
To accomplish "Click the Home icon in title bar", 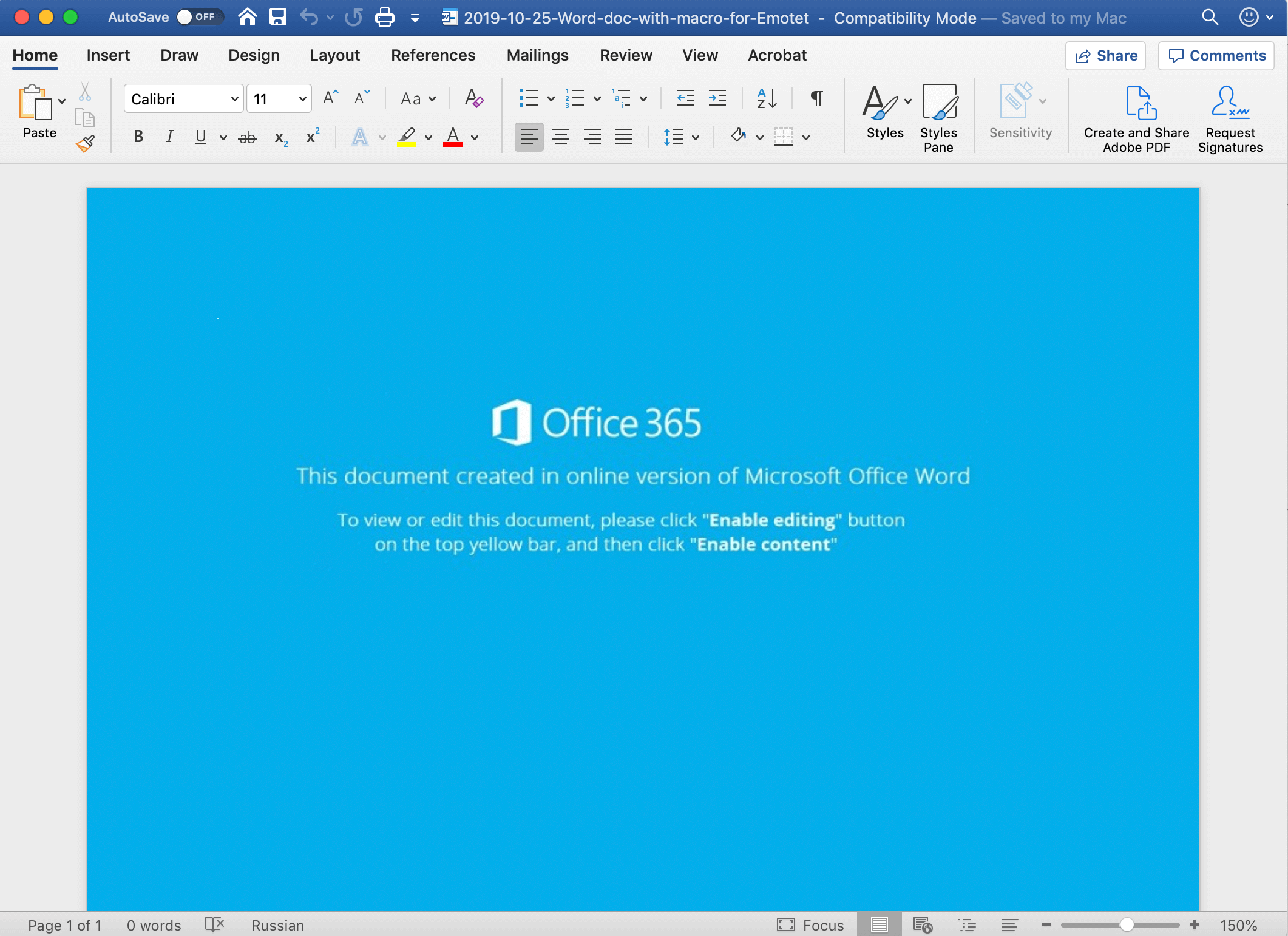I will tap(247, 17).
